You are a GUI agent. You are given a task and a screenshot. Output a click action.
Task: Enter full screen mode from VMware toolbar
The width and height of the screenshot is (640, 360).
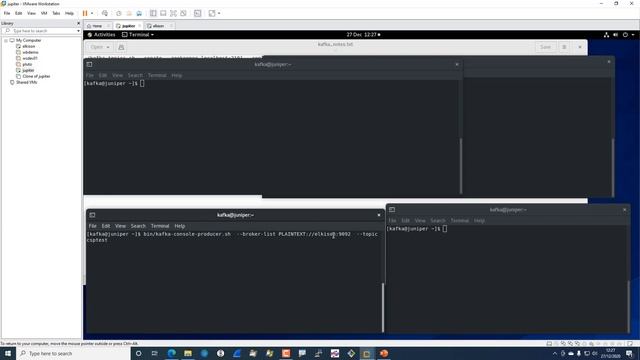(x=173, y=13)
